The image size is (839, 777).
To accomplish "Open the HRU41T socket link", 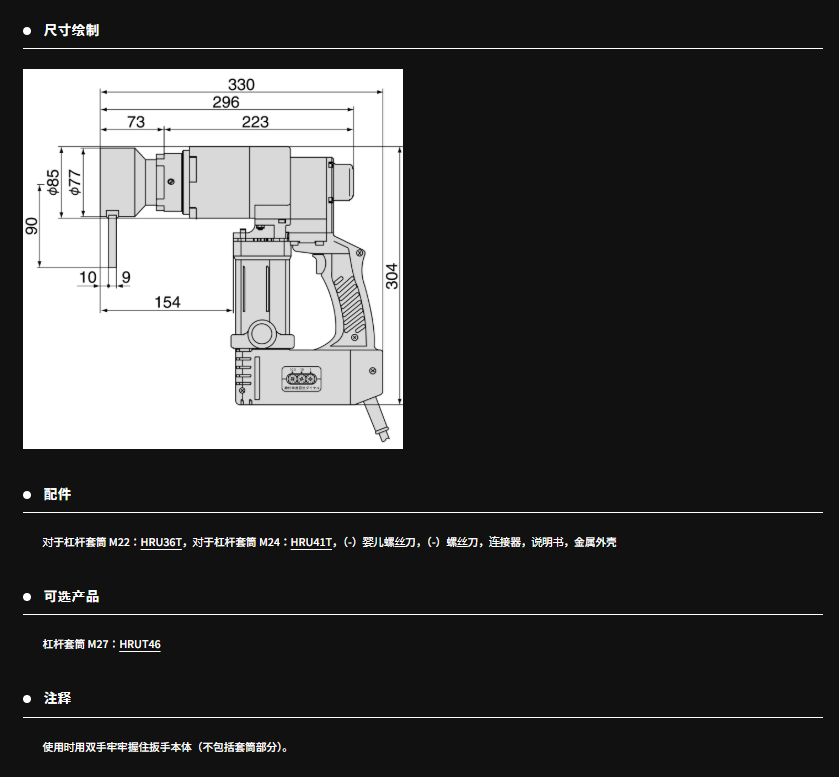I will [310, 542].
